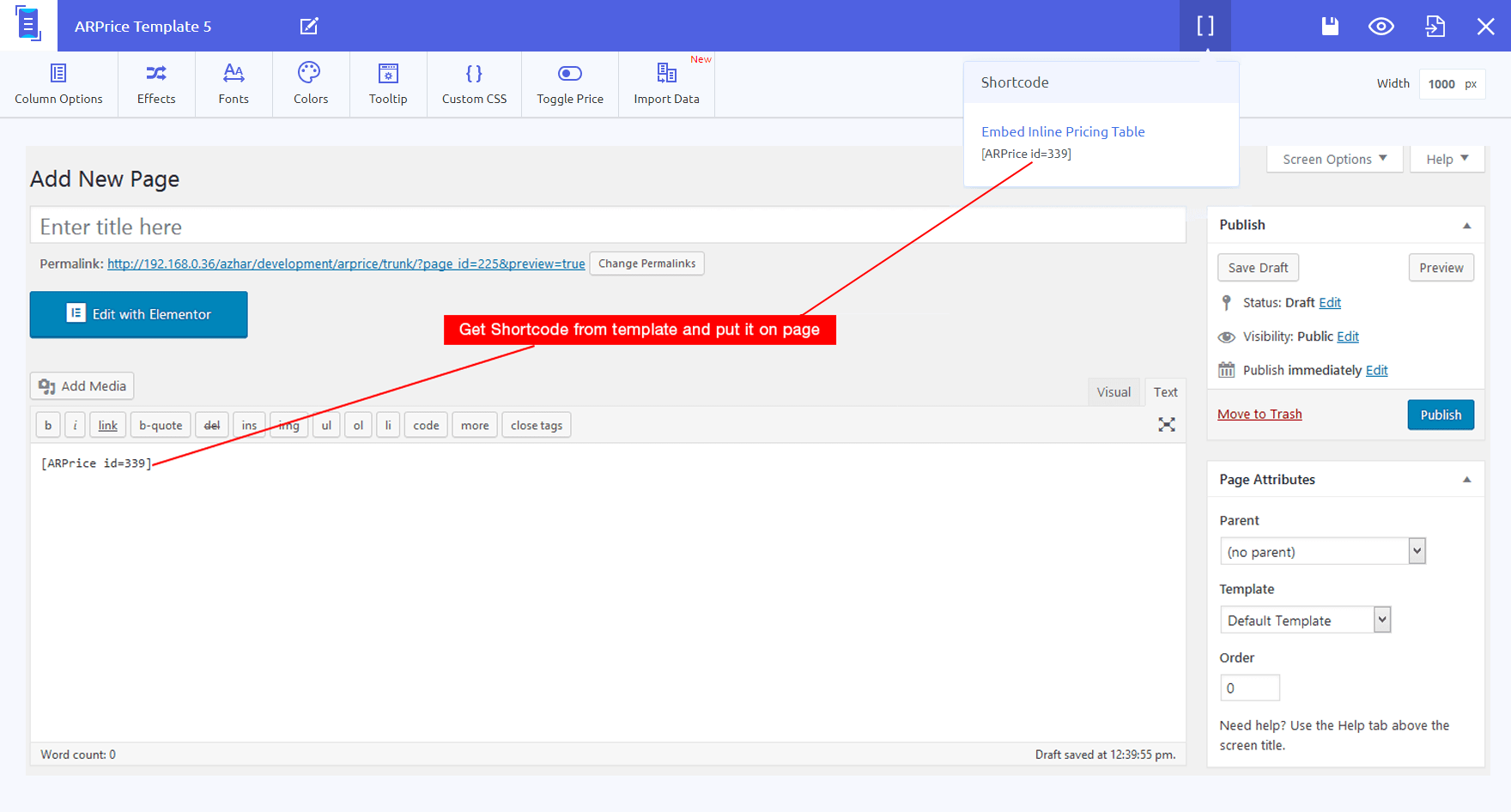Click the Draft saved timestamp text
This screenshot has width=1511, height=812.
tap(1105, 754)
